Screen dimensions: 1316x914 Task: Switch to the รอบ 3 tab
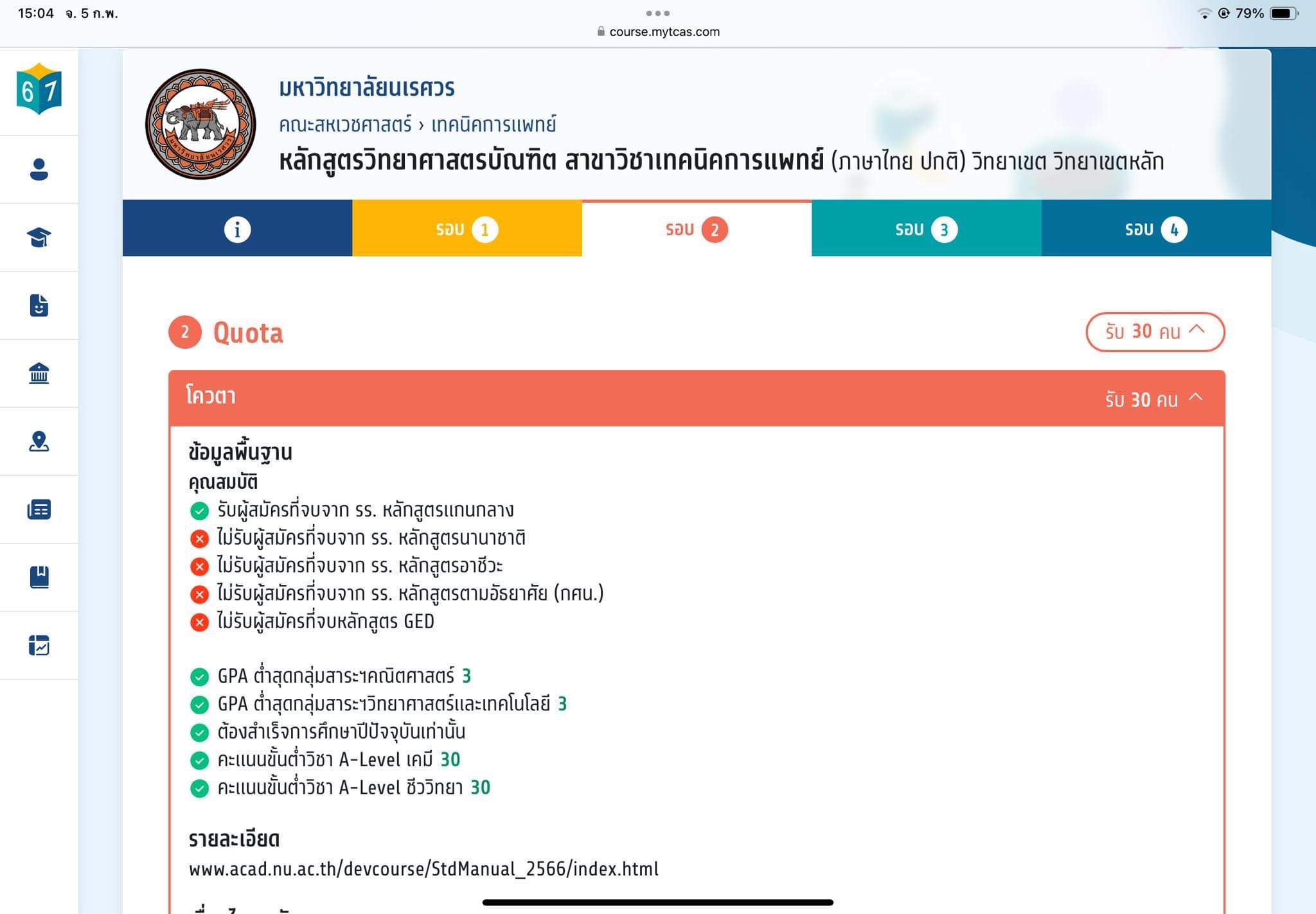coord(927,229)
